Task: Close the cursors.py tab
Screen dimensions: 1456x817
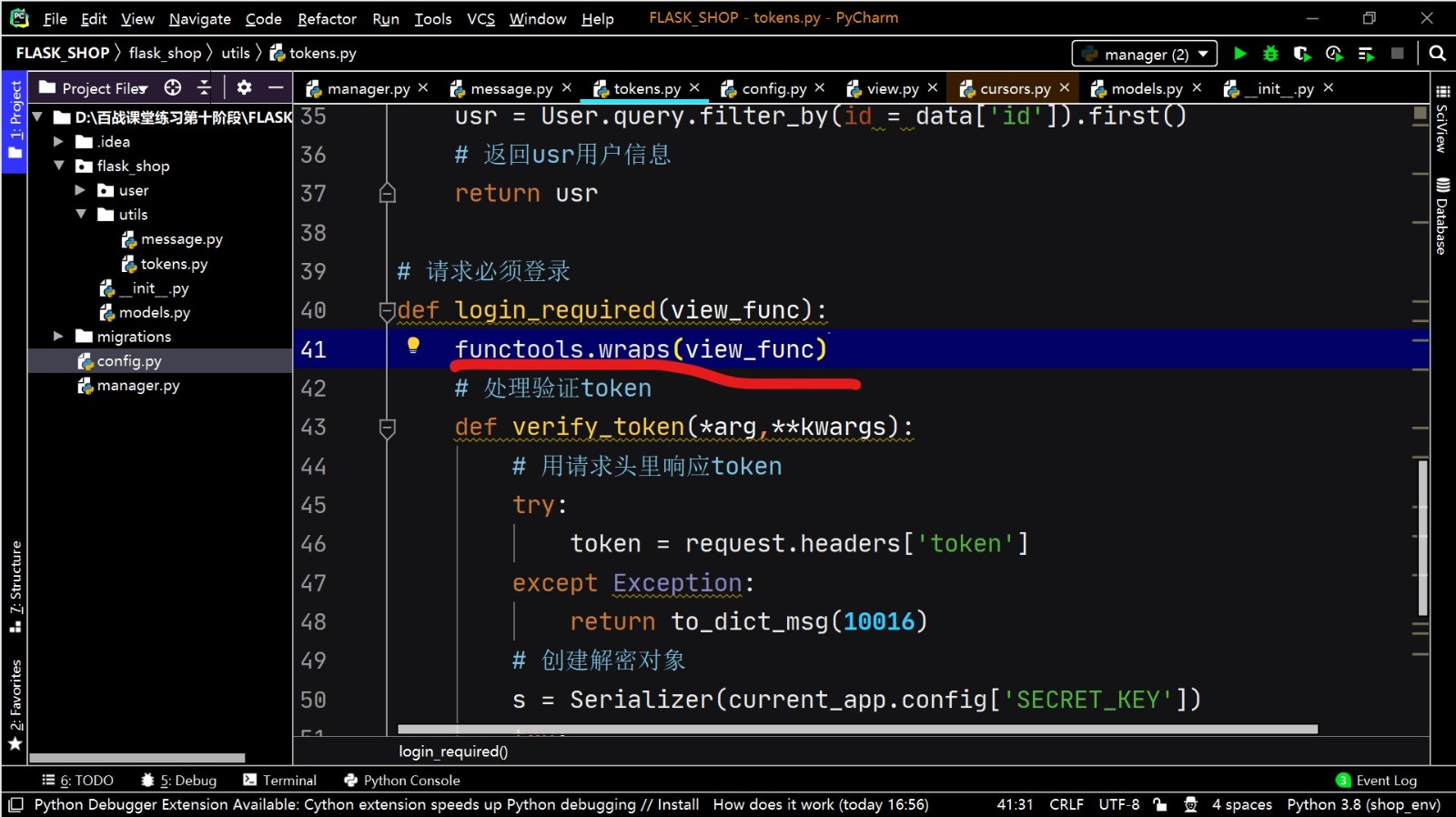Action: pos(1065,87)
